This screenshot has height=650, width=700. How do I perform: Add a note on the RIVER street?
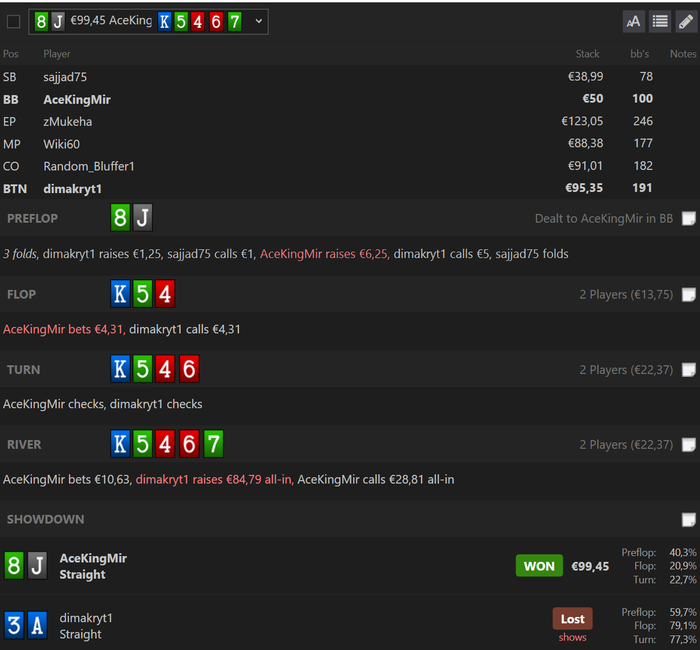coord(689,445)
